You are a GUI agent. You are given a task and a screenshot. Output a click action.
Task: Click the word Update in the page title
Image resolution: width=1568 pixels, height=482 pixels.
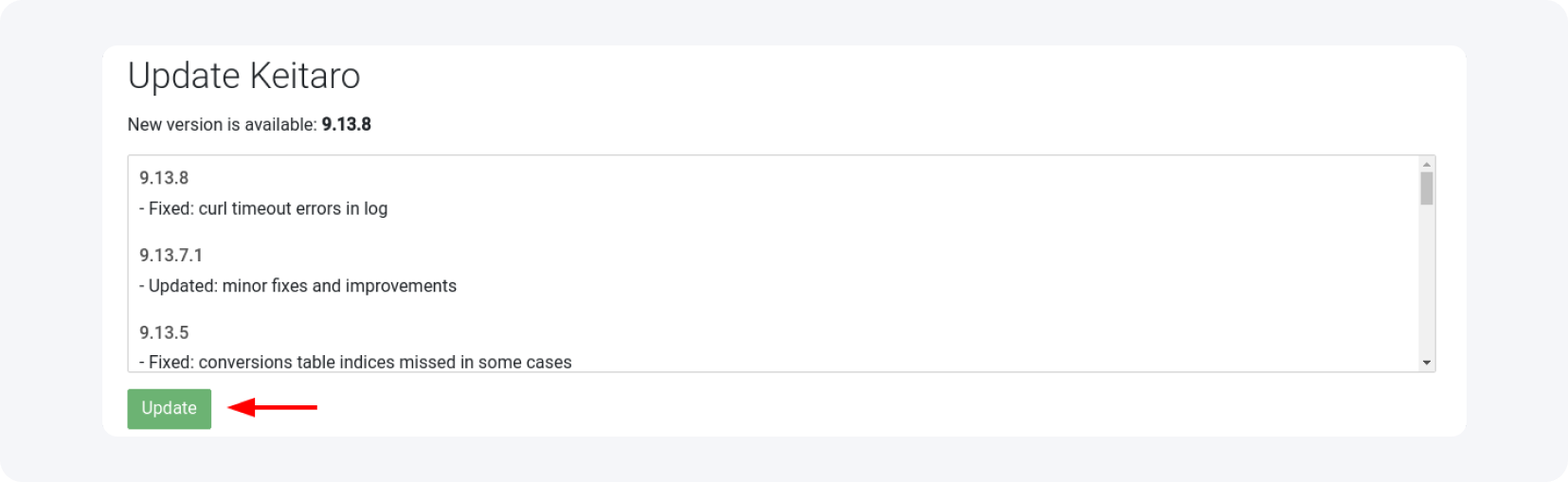tap(184, 76)
